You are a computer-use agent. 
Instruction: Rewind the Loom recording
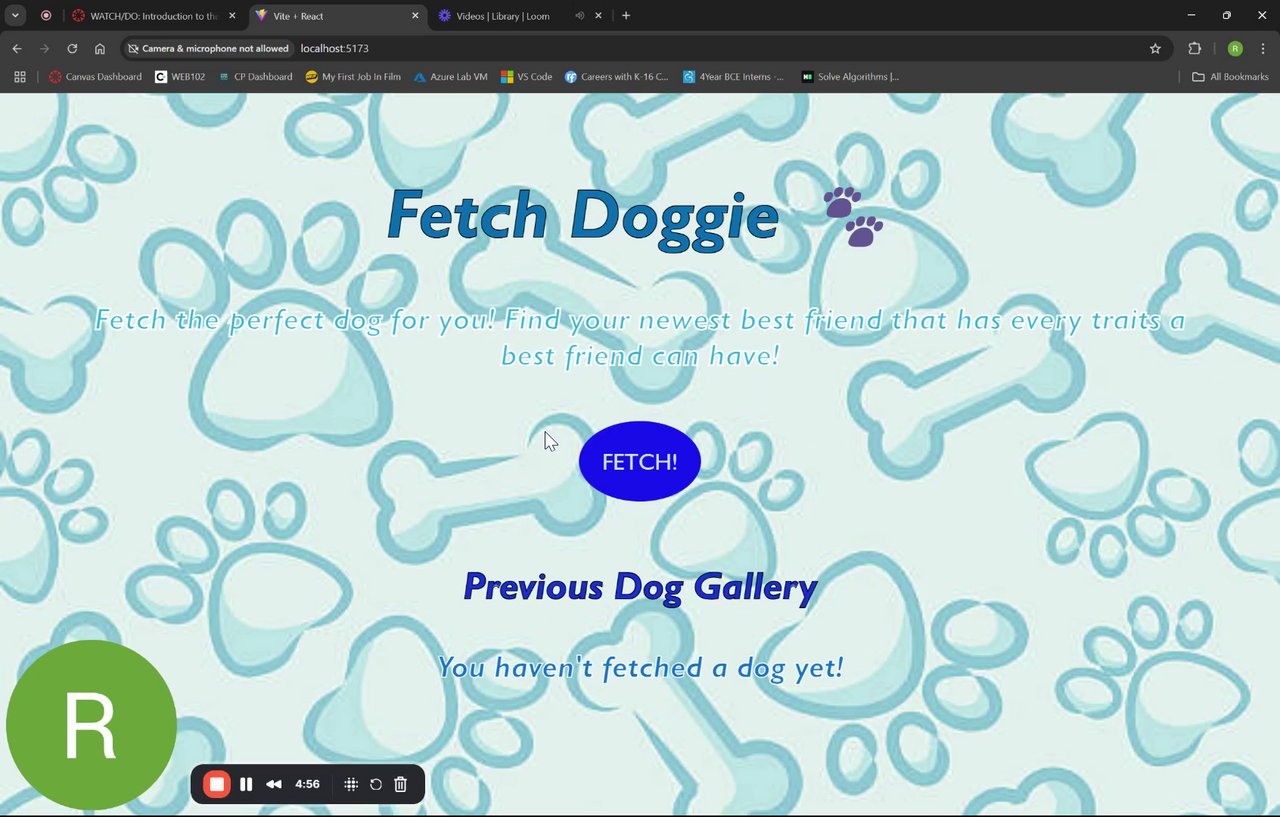273,784
